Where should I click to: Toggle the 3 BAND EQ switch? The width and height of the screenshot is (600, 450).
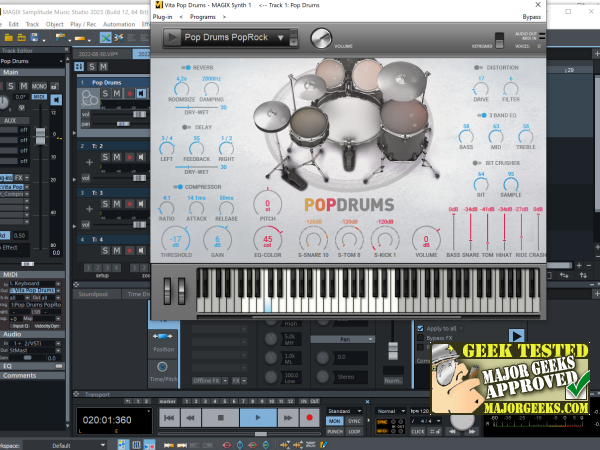pyautogui.click(x=482, y=115)
